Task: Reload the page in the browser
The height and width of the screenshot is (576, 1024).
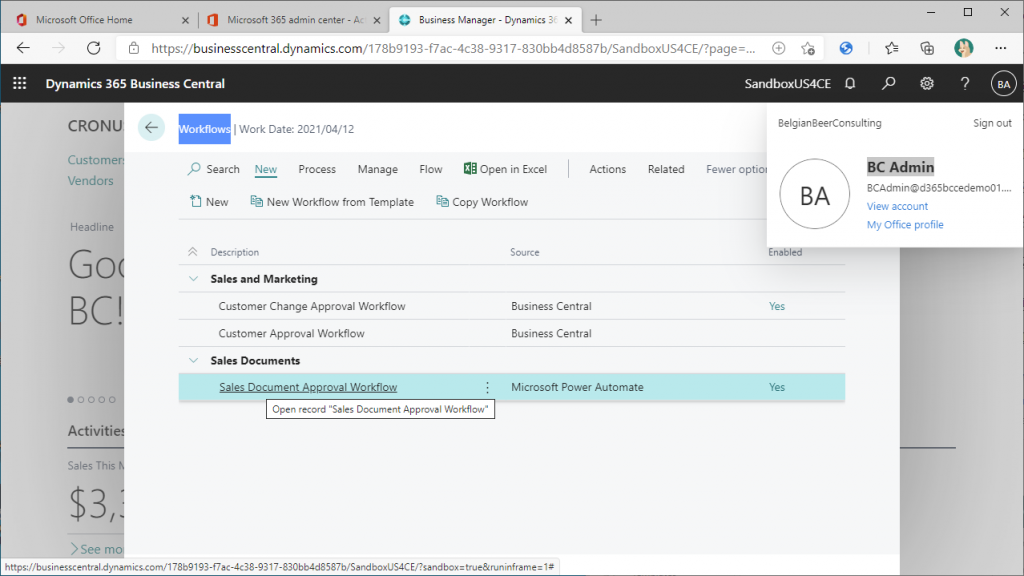Action: click(94, 48)
